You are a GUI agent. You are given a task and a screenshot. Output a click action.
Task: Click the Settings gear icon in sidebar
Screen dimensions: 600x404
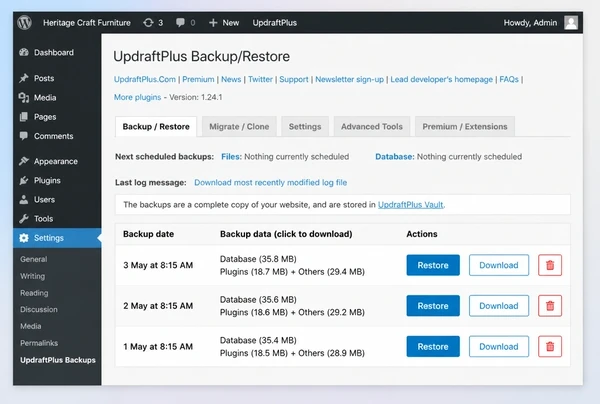(x=24, y=238)
